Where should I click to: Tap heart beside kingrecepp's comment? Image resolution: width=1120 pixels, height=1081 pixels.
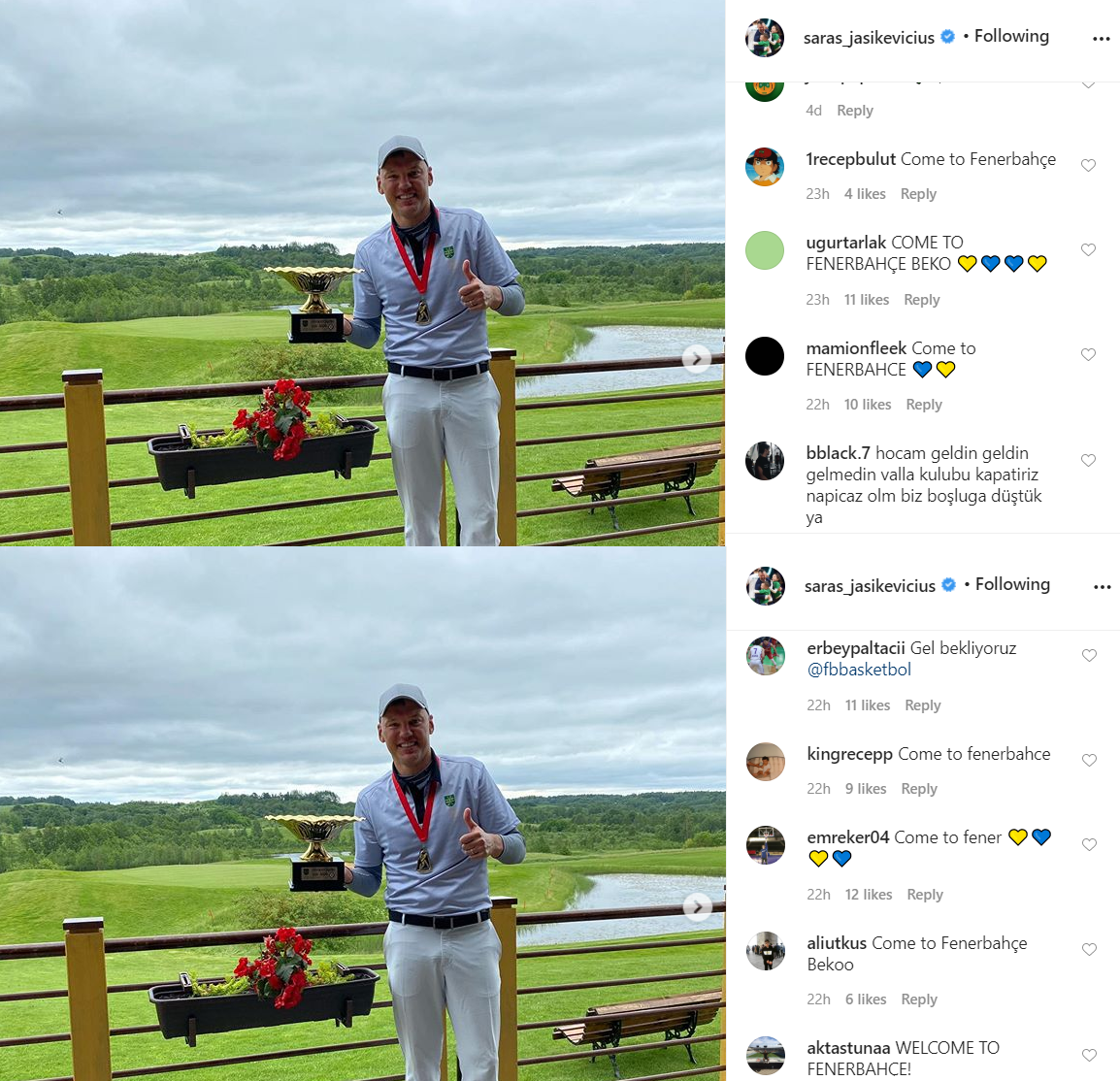tap(1089, 761)
